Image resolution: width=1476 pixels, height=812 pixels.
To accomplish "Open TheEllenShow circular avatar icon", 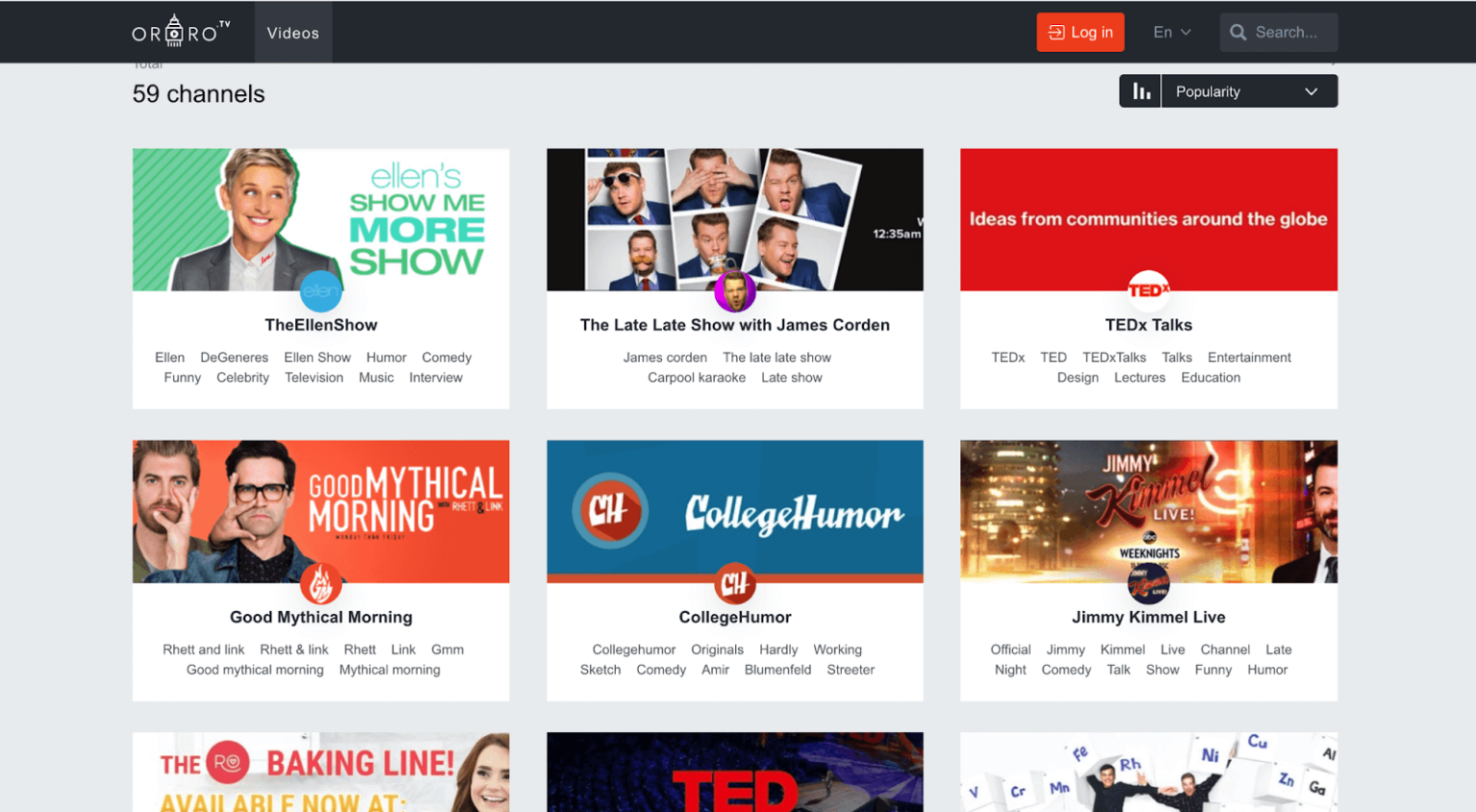I will [x=321, y=291].
